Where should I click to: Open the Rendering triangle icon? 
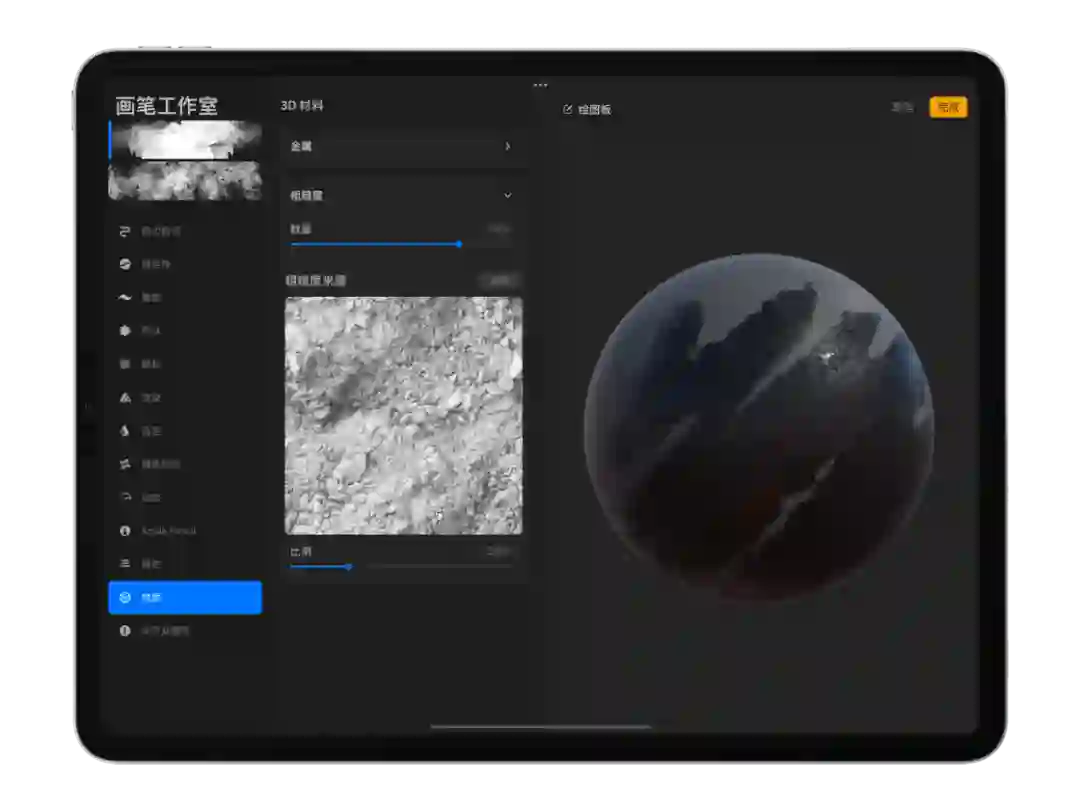pos(125,397)
